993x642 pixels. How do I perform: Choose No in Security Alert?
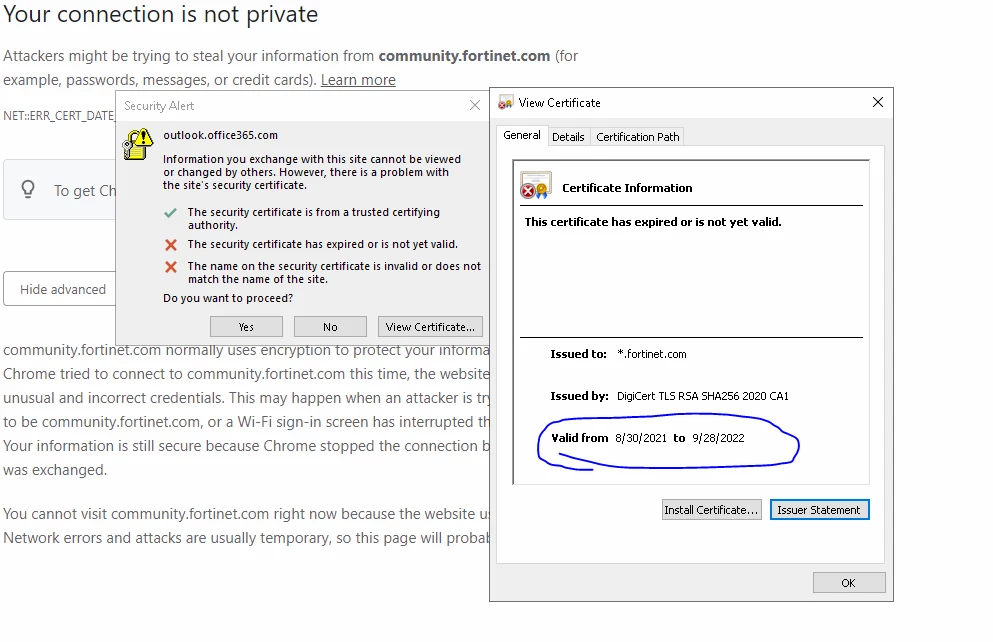click(x=330, y=327)
